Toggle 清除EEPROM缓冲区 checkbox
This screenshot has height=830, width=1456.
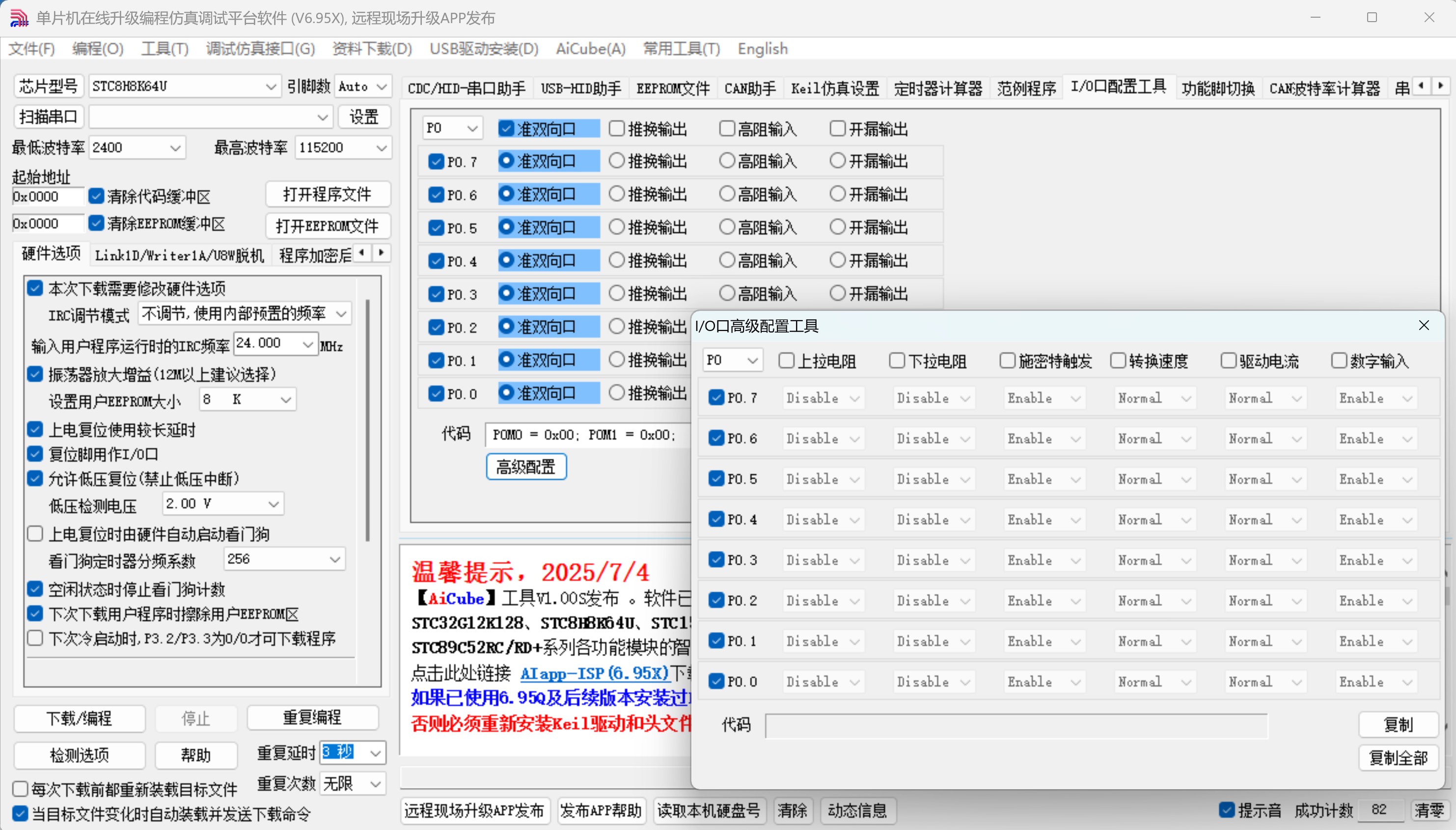(x=96, y=223)
